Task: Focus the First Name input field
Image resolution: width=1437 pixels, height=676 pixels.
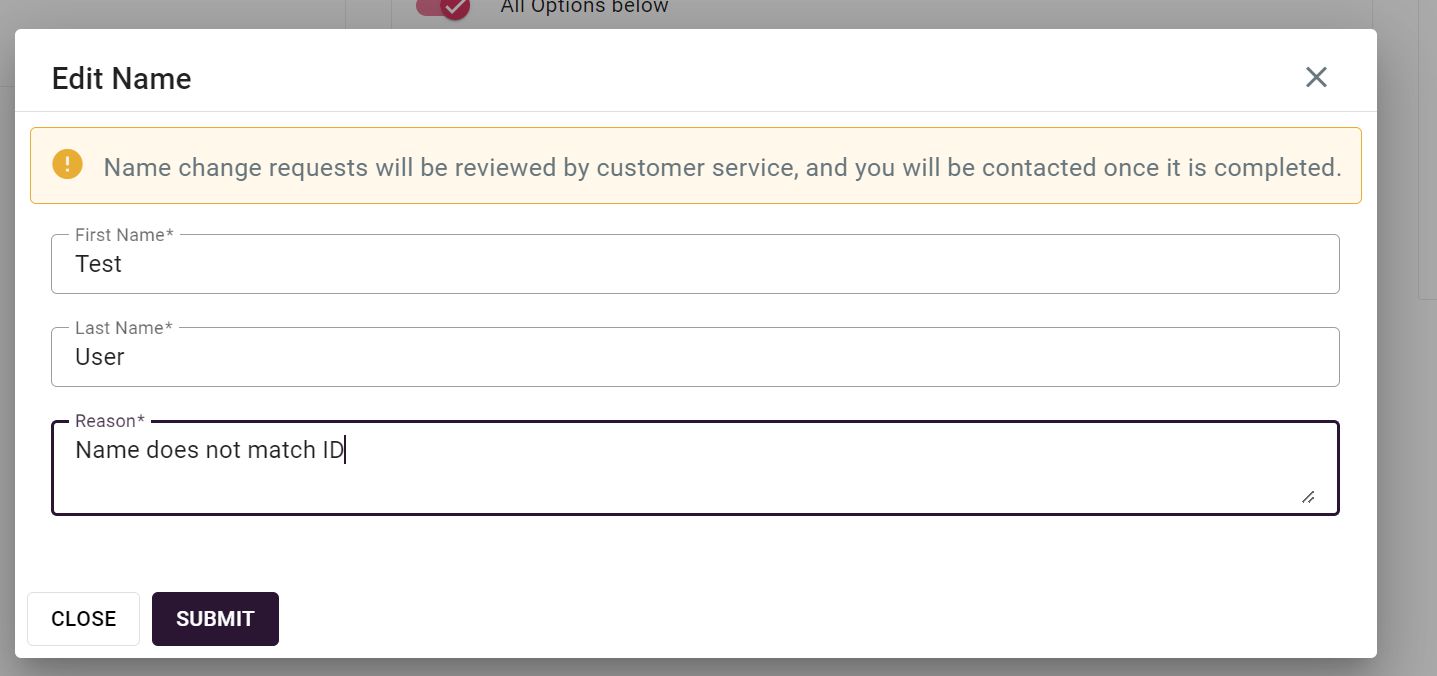Action: point(695,264)
